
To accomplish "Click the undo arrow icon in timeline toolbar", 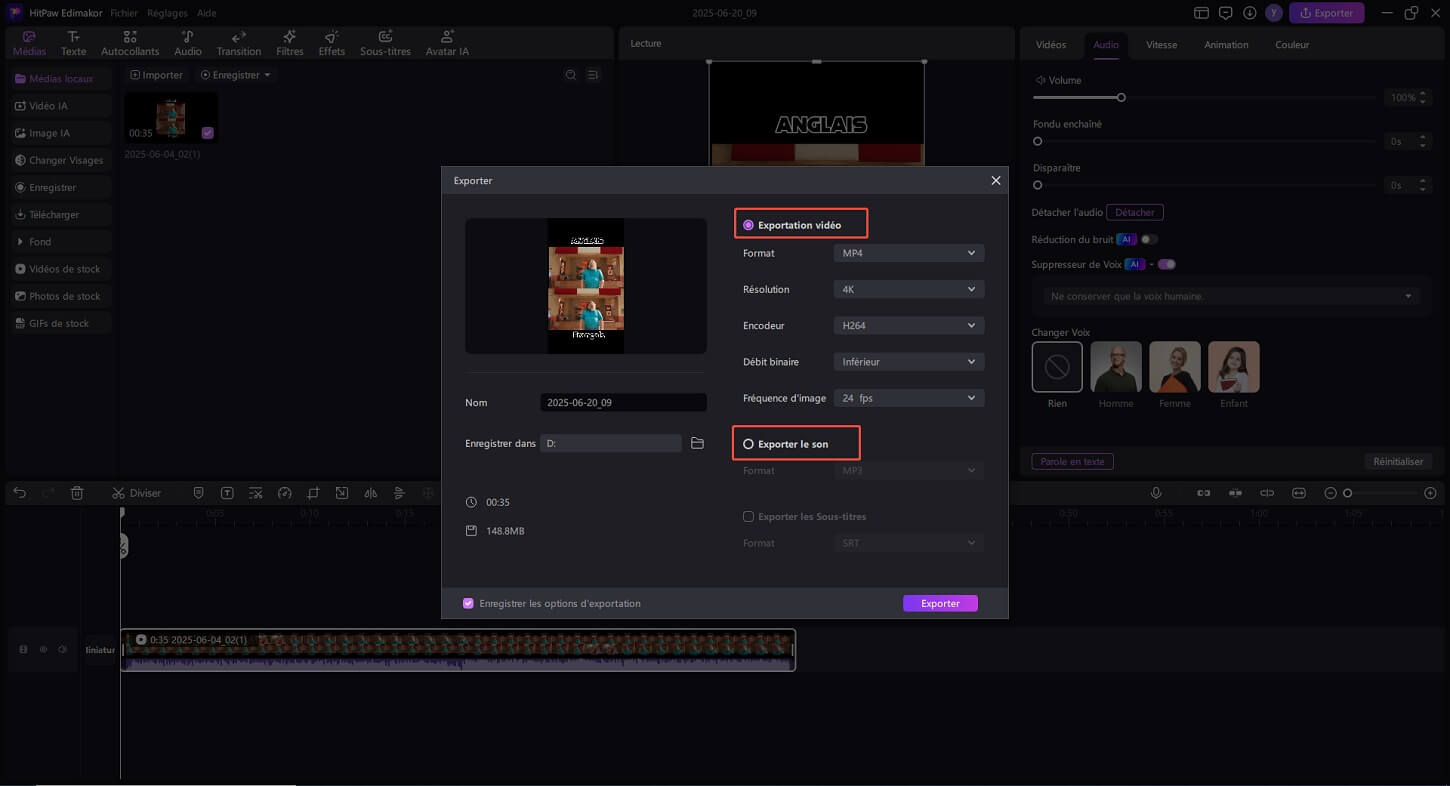I will (x=20, y=493).
